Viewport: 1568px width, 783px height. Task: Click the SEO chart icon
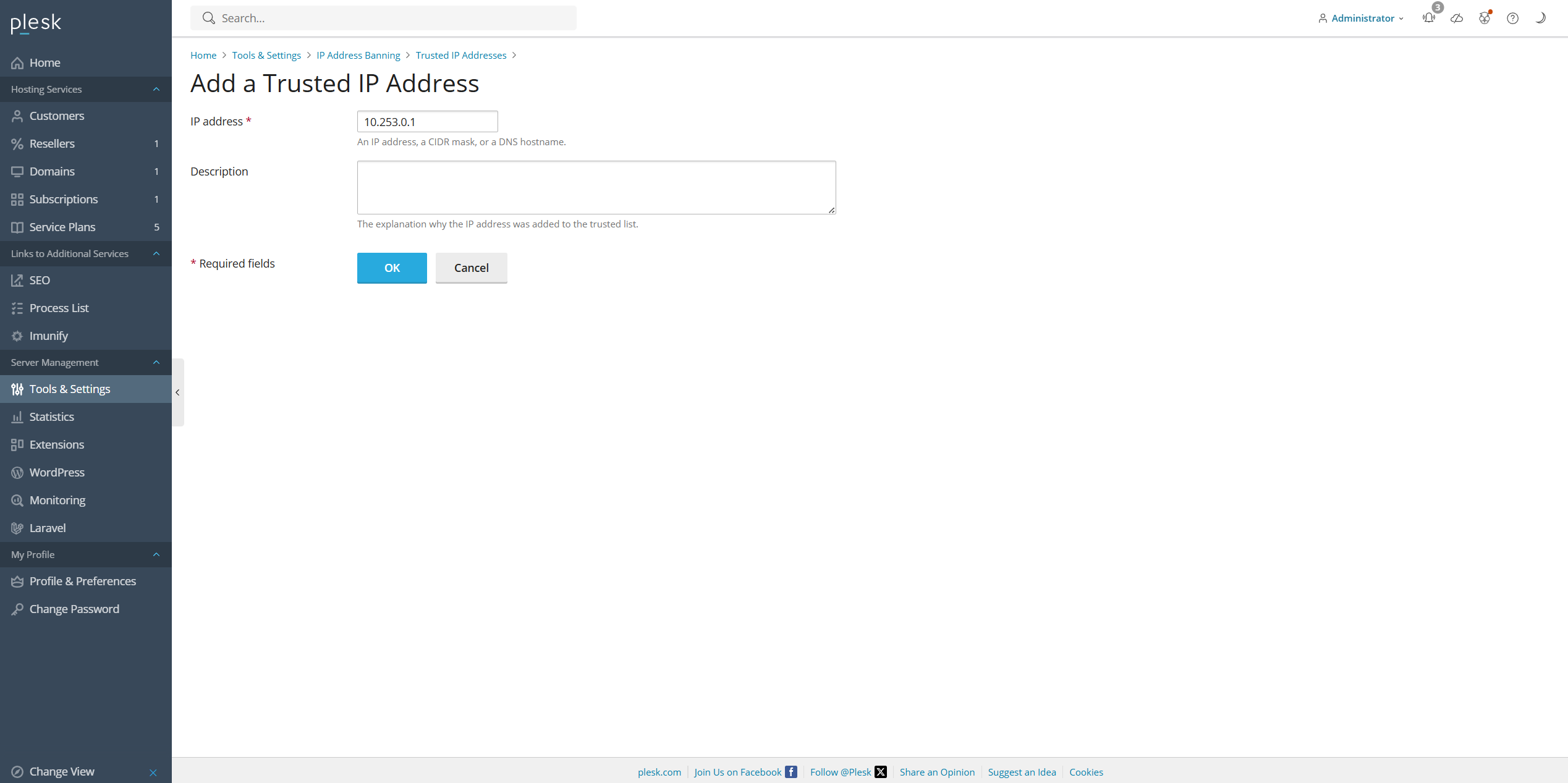click(x=17, y=281)
